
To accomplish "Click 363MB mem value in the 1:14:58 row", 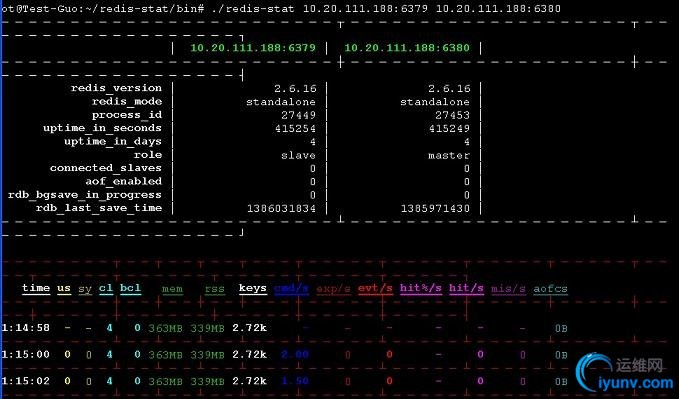I will point(165,328).
